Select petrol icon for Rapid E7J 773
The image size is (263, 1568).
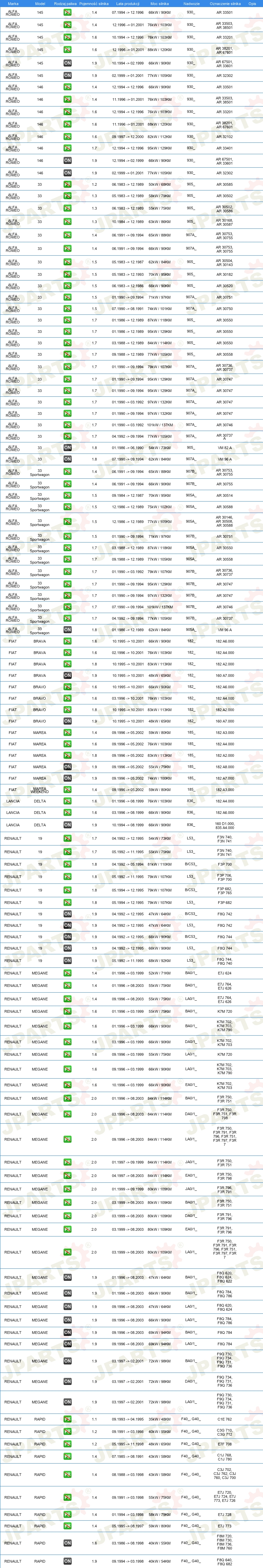pyautogui.click(x=68, y=1526)
